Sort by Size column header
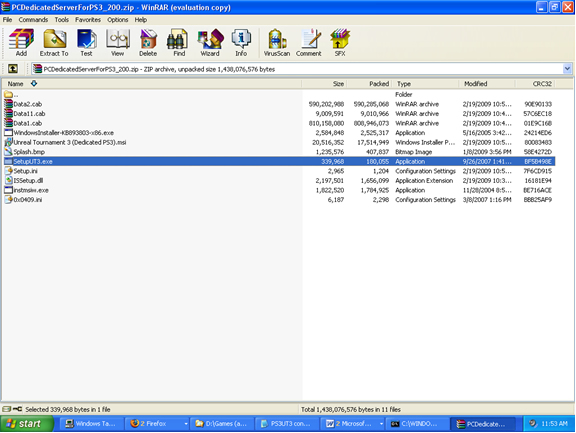576x433 pixels. tap(324, 84)
